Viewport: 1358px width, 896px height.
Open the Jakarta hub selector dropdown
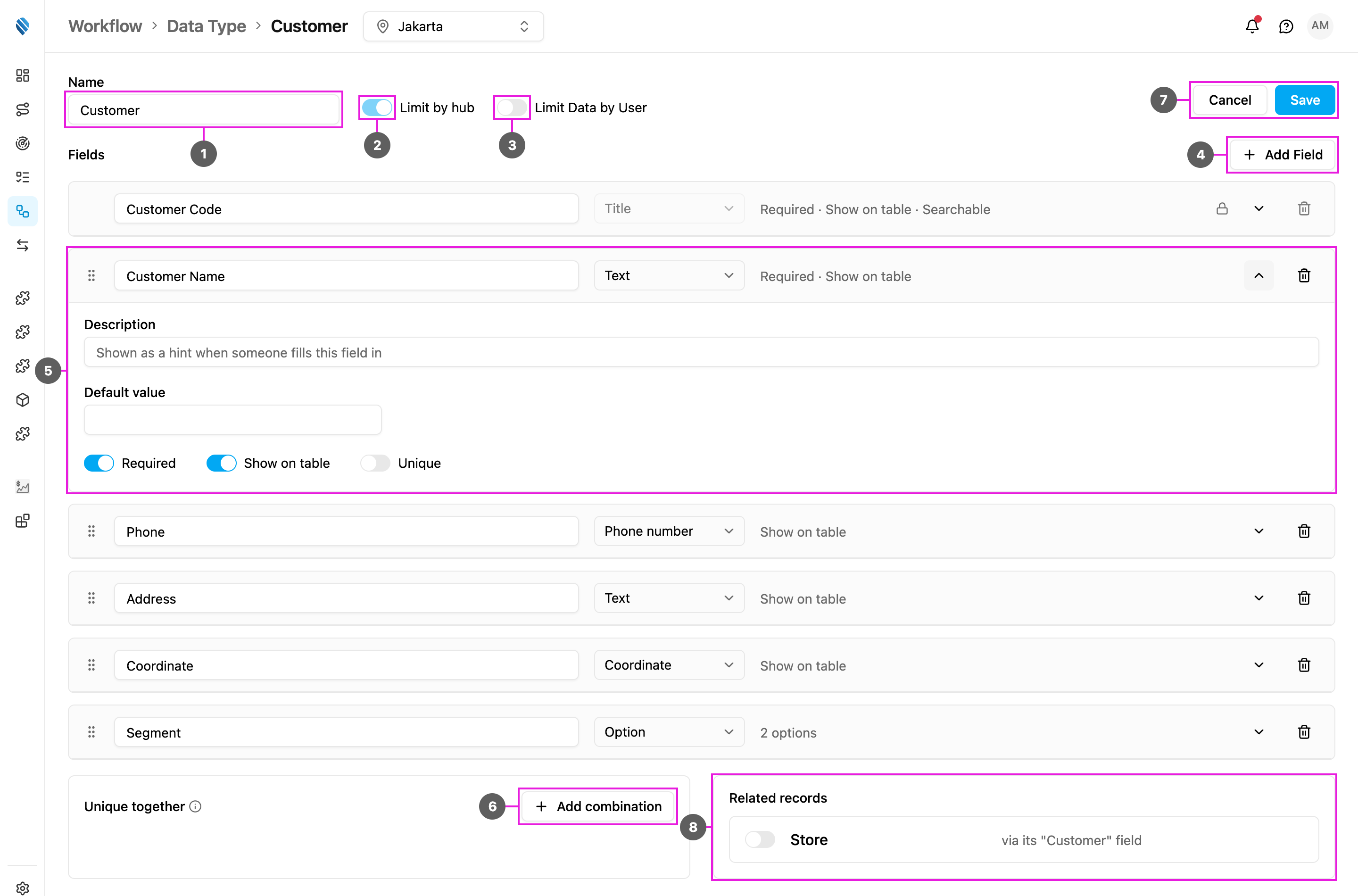point(453,26)
